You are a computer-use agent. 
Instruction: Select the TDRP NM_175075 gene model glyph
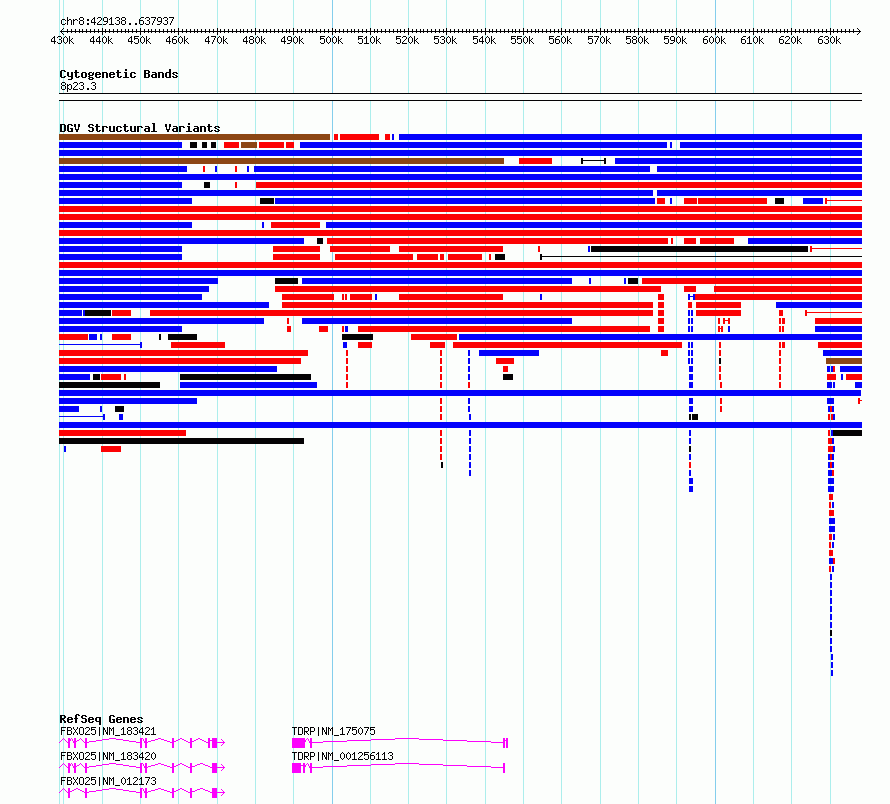point(400,743)
